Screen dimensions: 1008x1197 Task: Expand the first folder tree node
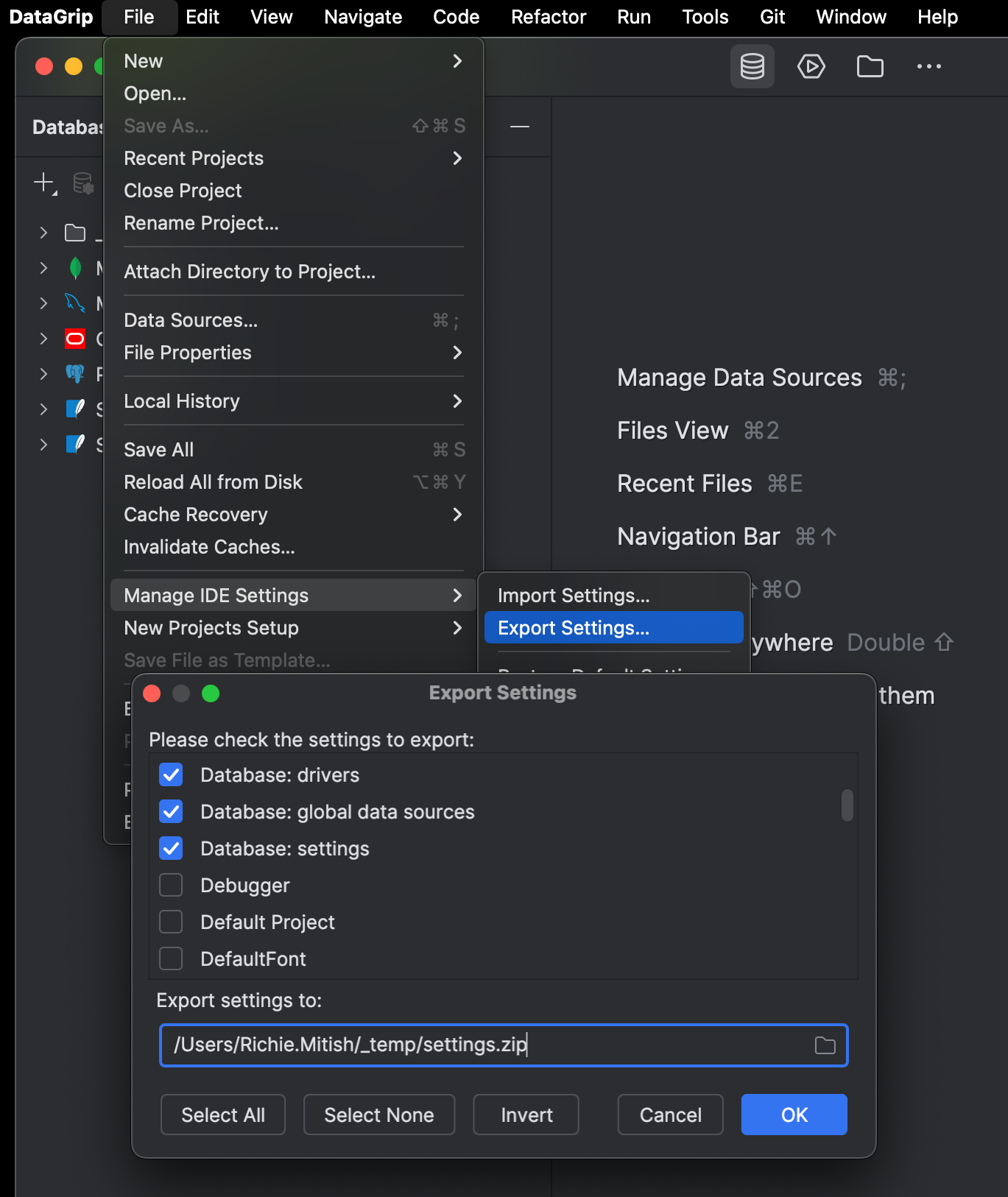click(x=43, y=233)
